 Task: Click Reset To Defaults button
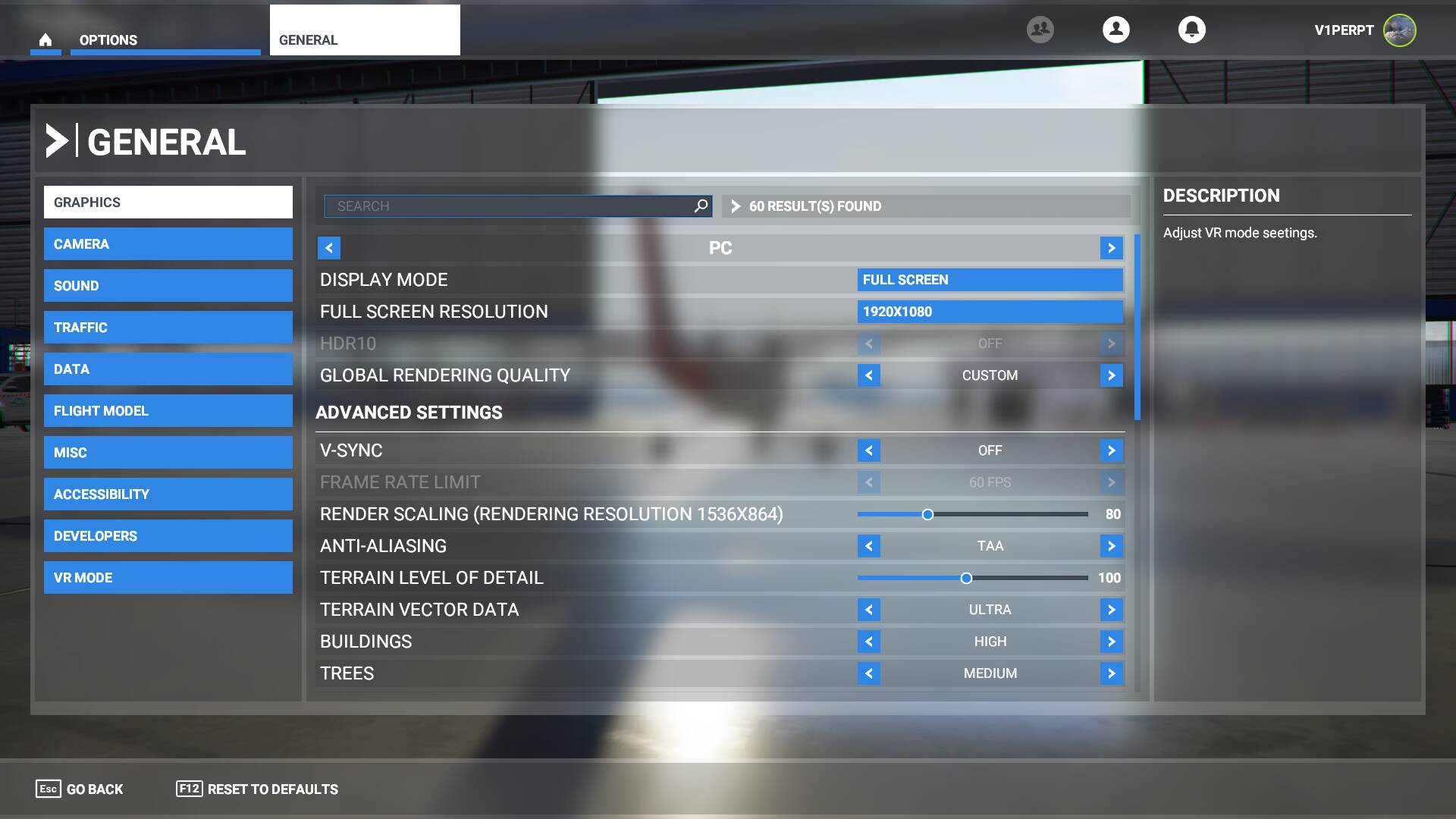(x=258, y=789)
